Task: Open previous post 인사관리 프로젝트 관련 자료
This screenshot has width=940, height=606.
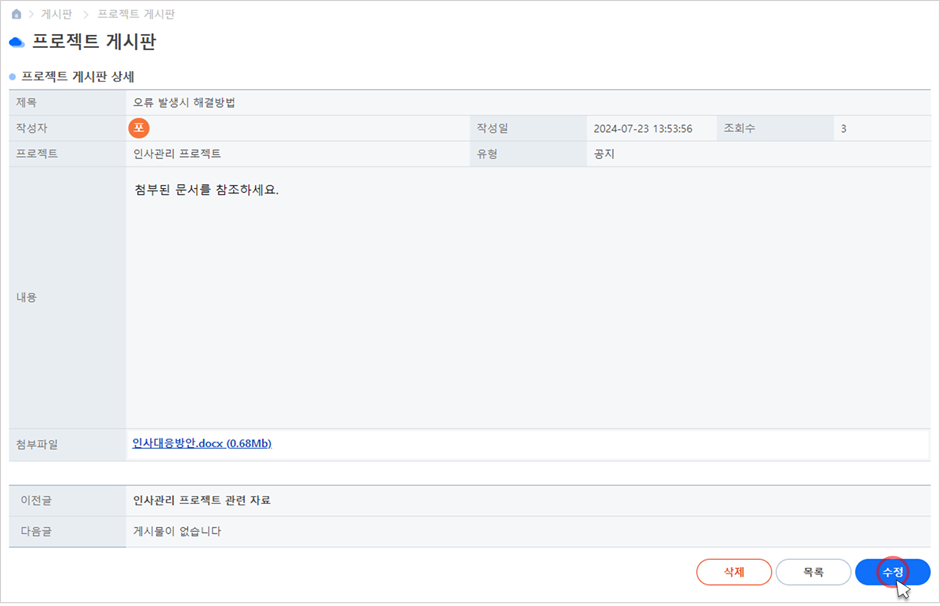Action: point(201,500)
